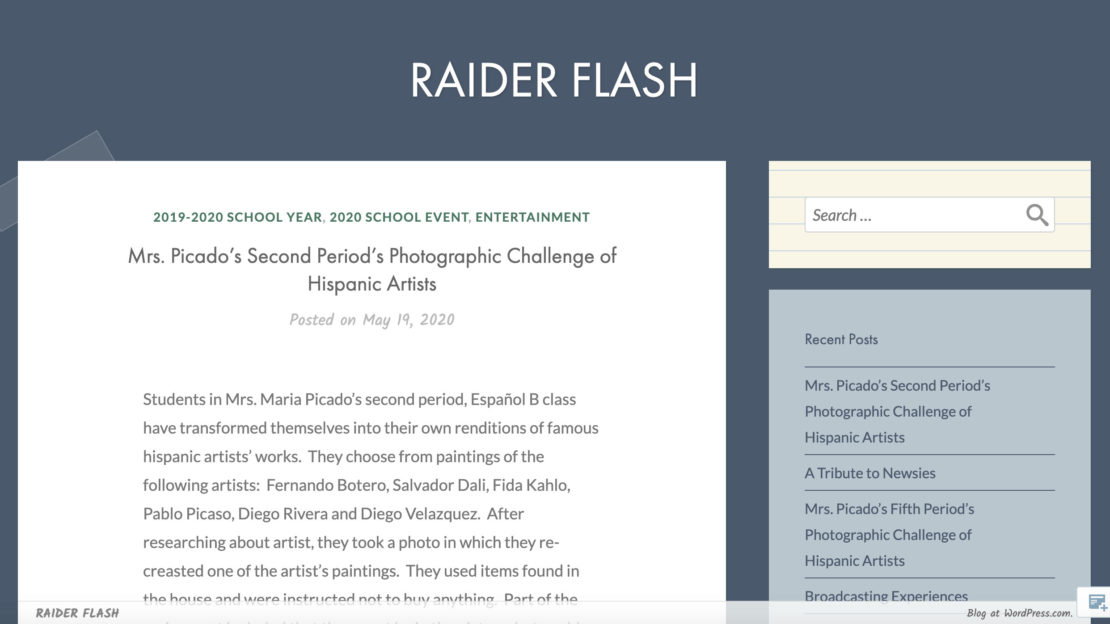Open the 2020 School Event category

pyautogui.click(x=399, y=217)
